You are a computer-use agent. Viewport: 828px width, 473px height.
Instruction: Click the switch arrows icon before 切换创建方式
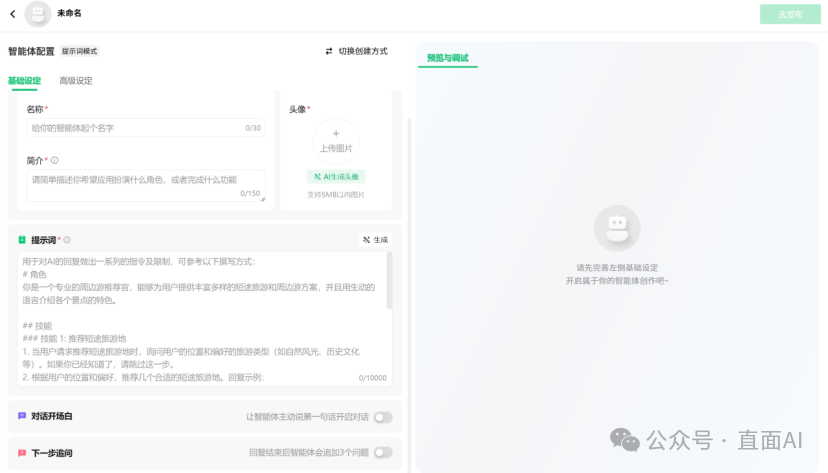[329, 51]
